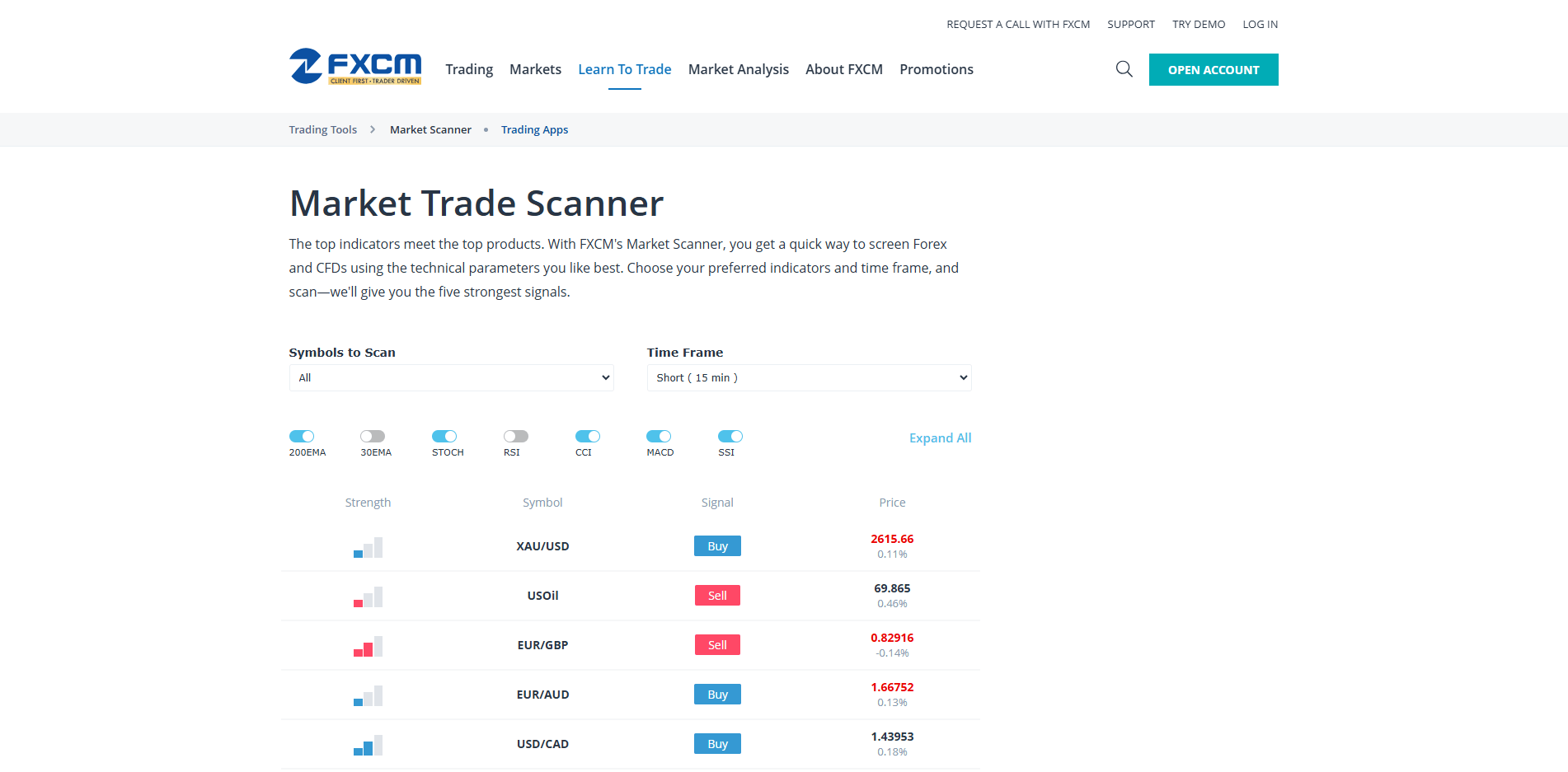Open the Time Frame dropdown
The image size is (1568, 772).
(x=809, y=377)
